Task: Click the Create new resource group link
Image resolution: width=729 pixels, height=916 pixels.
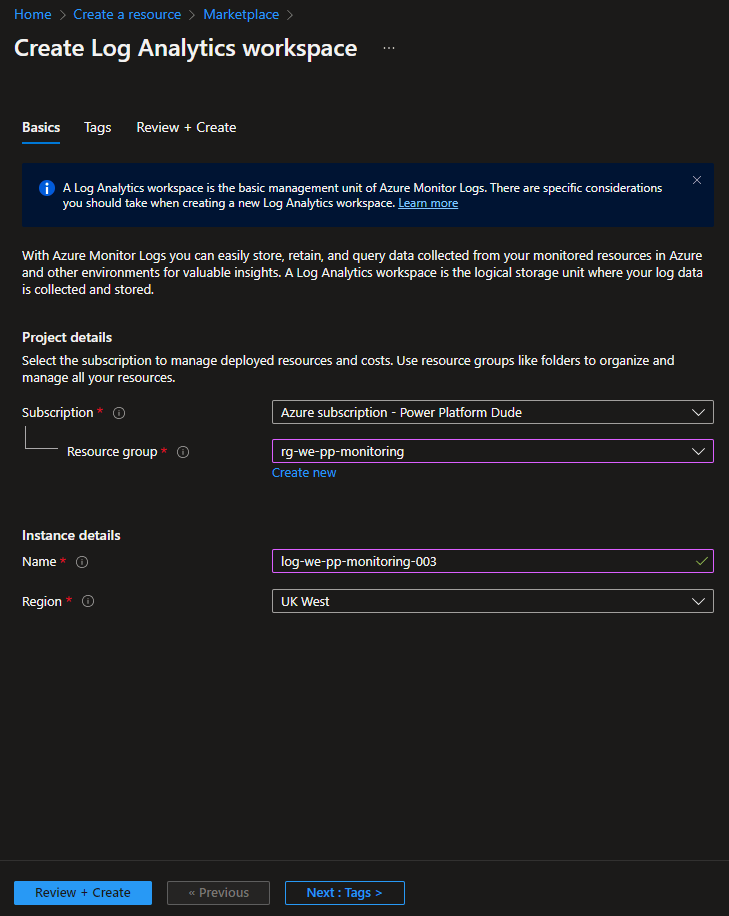Action: 304,473
